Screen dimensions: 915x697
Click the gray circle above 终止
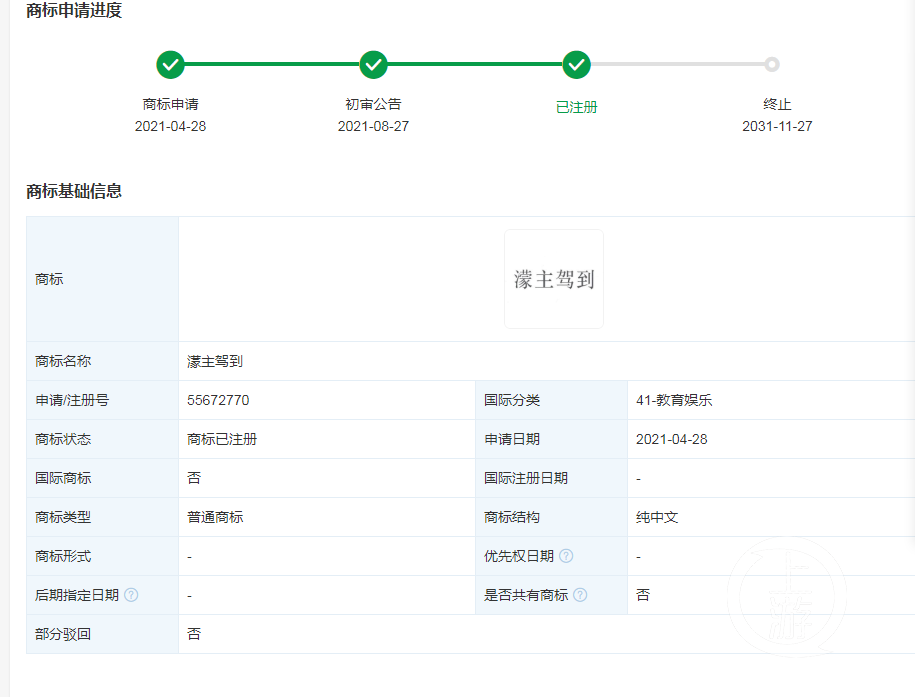771,65
